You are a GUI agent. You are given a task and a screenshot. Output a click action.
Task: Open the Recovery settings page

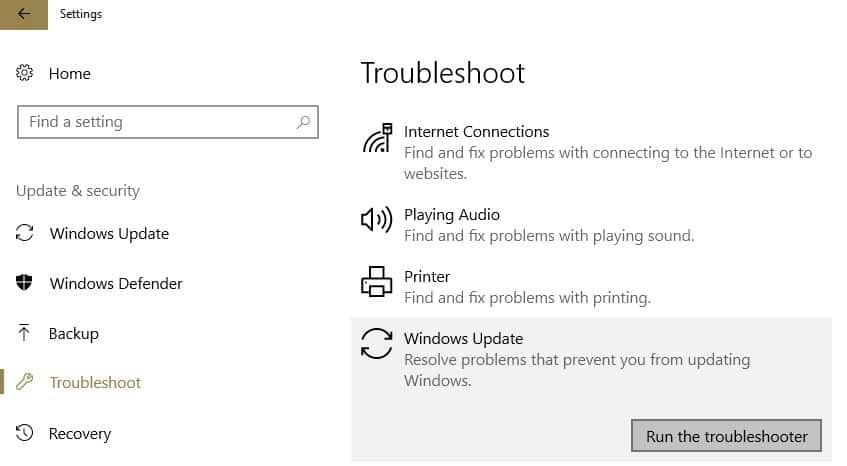point(80,433)
